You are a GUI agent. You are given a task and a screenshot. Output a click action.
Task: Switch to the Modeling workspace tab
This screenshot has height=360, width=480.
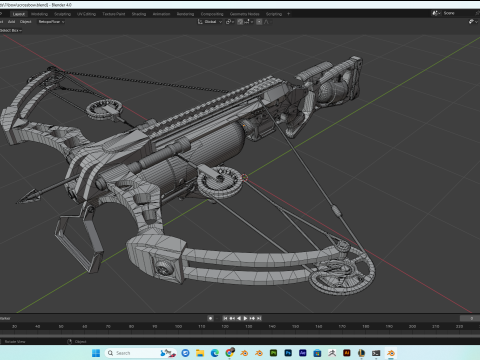(x=39, y=14)
